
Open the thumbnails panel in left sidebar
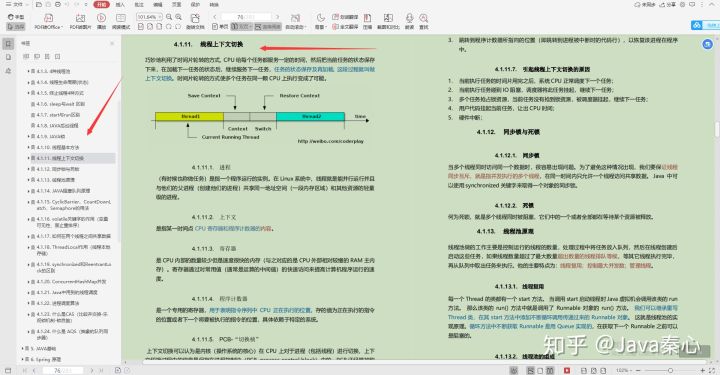coord(8,57)
